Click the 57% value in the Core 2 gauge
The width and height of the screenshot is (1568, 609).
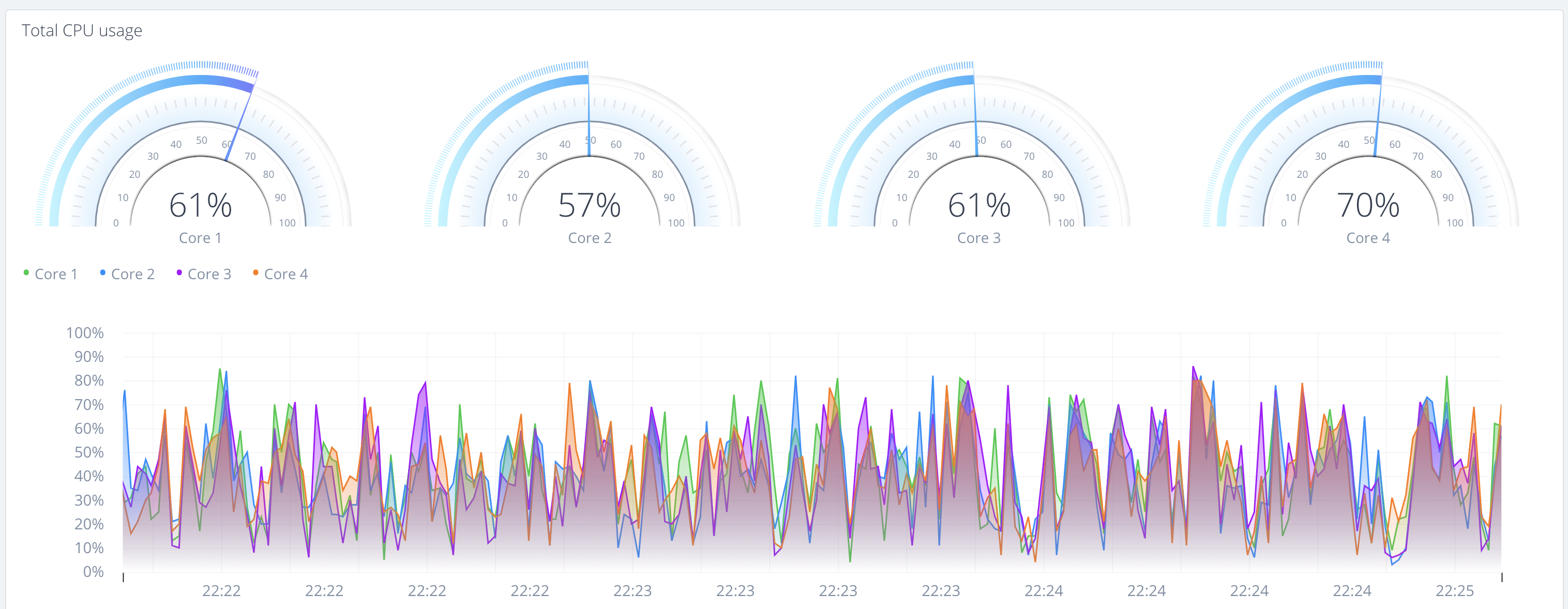pyautogui.click(x=589, y=205)
